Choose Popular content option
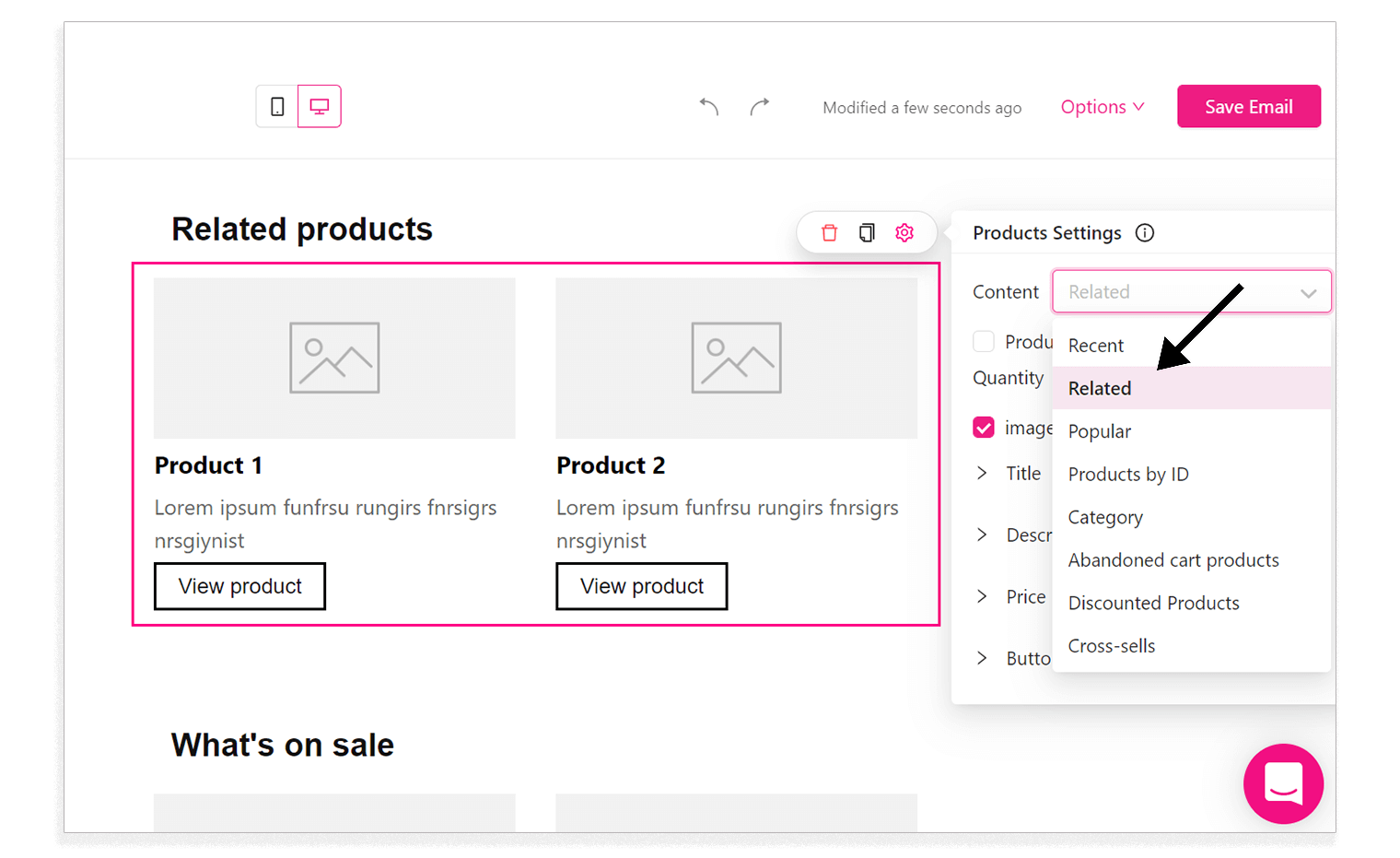 pos(1192,431)
